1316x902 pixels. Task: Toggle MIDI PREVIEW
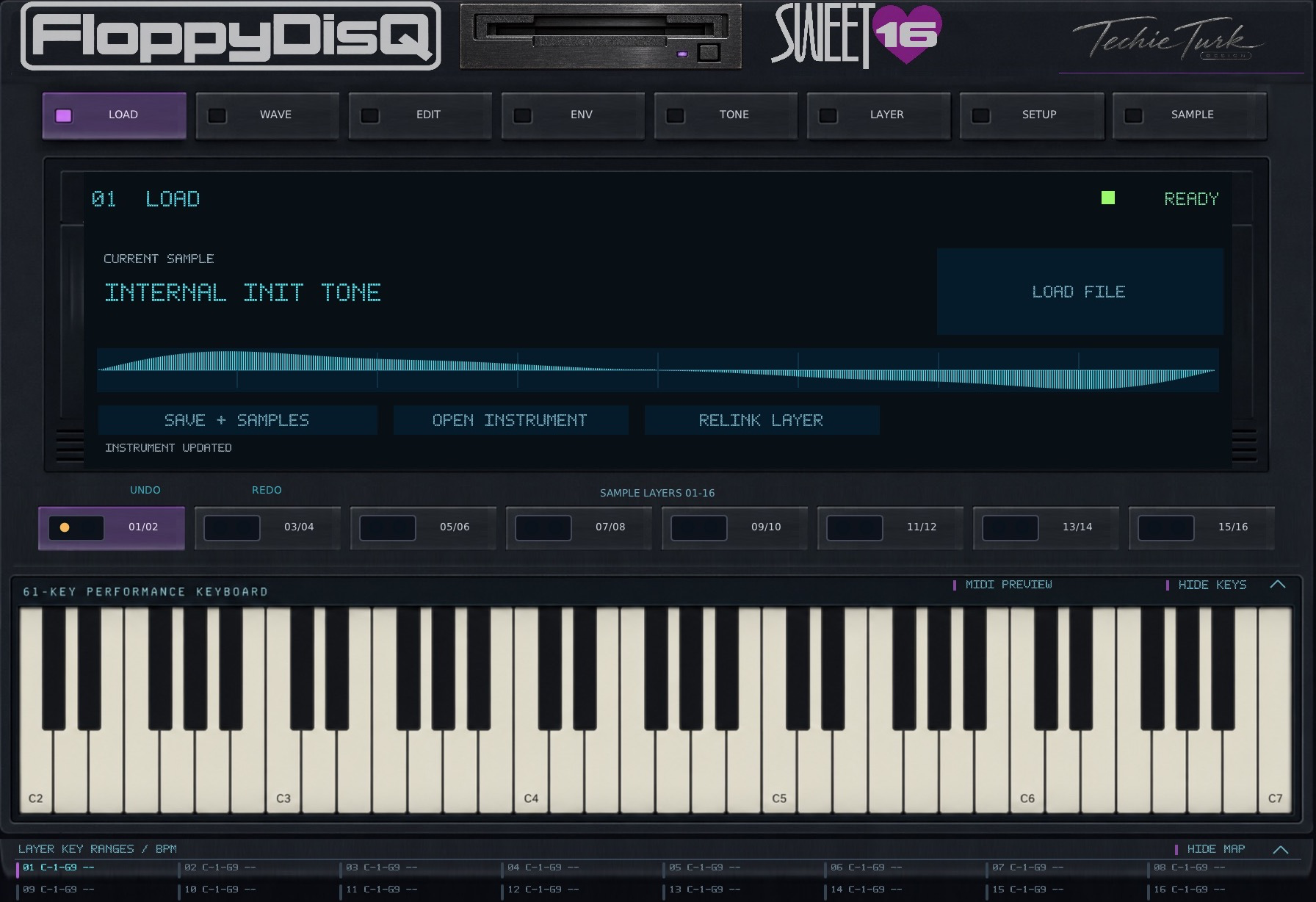(1002, 585)
